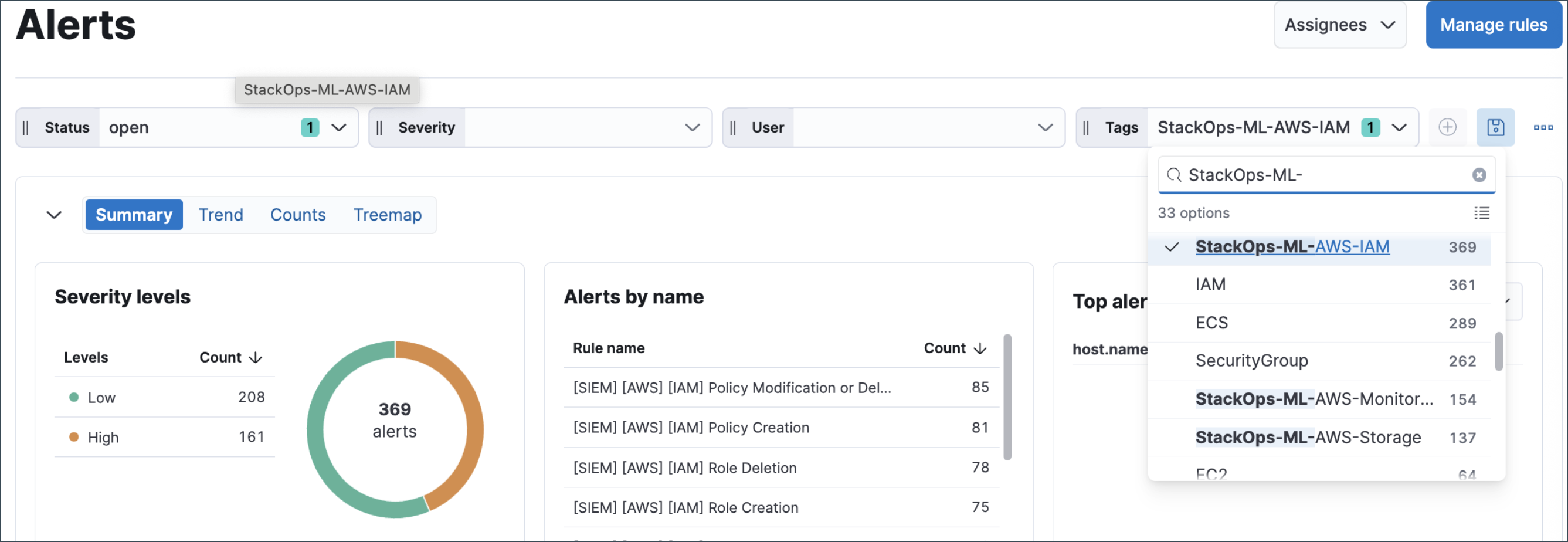1568x542 pixels.
Task: Switch to the Treemap tab
Action: click(x=387, y=215)
